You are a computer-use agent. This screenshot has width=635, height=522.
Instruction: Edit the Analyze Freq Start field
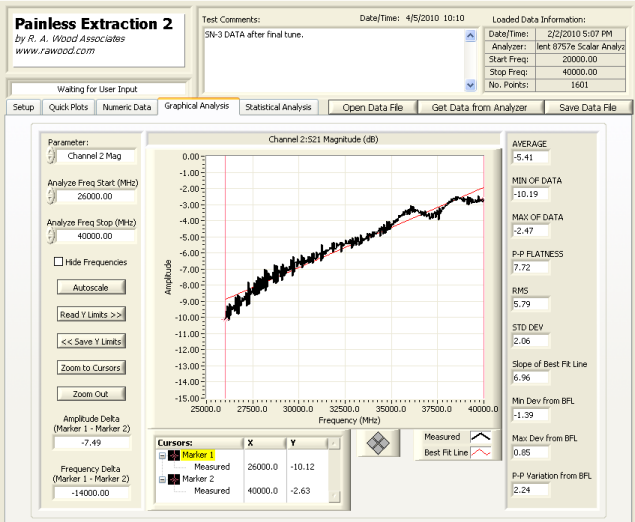[x=96, y=196]
